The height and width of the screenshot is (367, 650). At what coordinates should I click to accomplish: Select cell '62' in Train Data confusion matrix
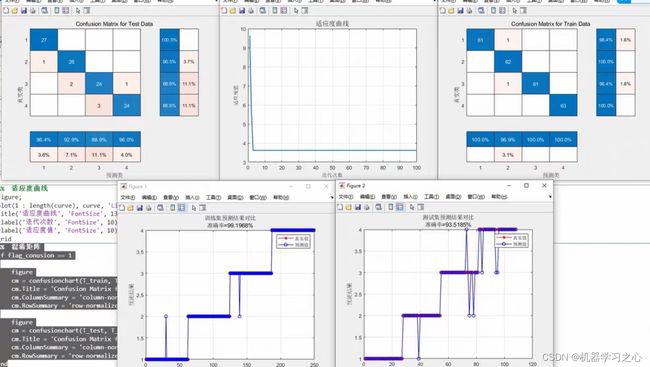[508, 62]
